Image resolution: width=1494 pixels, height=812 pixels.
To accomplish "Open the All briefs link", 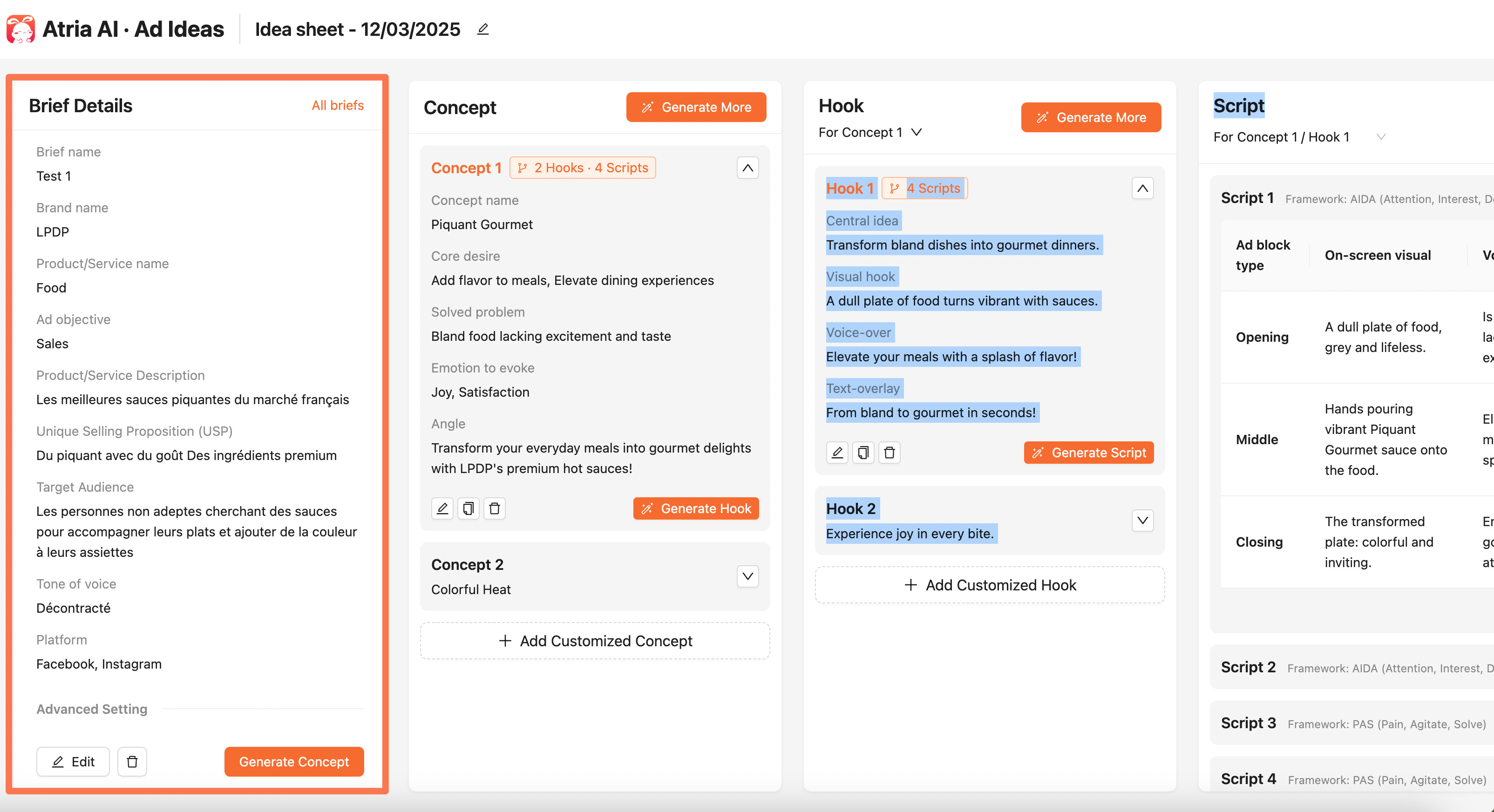I will (x=338, y=105).
